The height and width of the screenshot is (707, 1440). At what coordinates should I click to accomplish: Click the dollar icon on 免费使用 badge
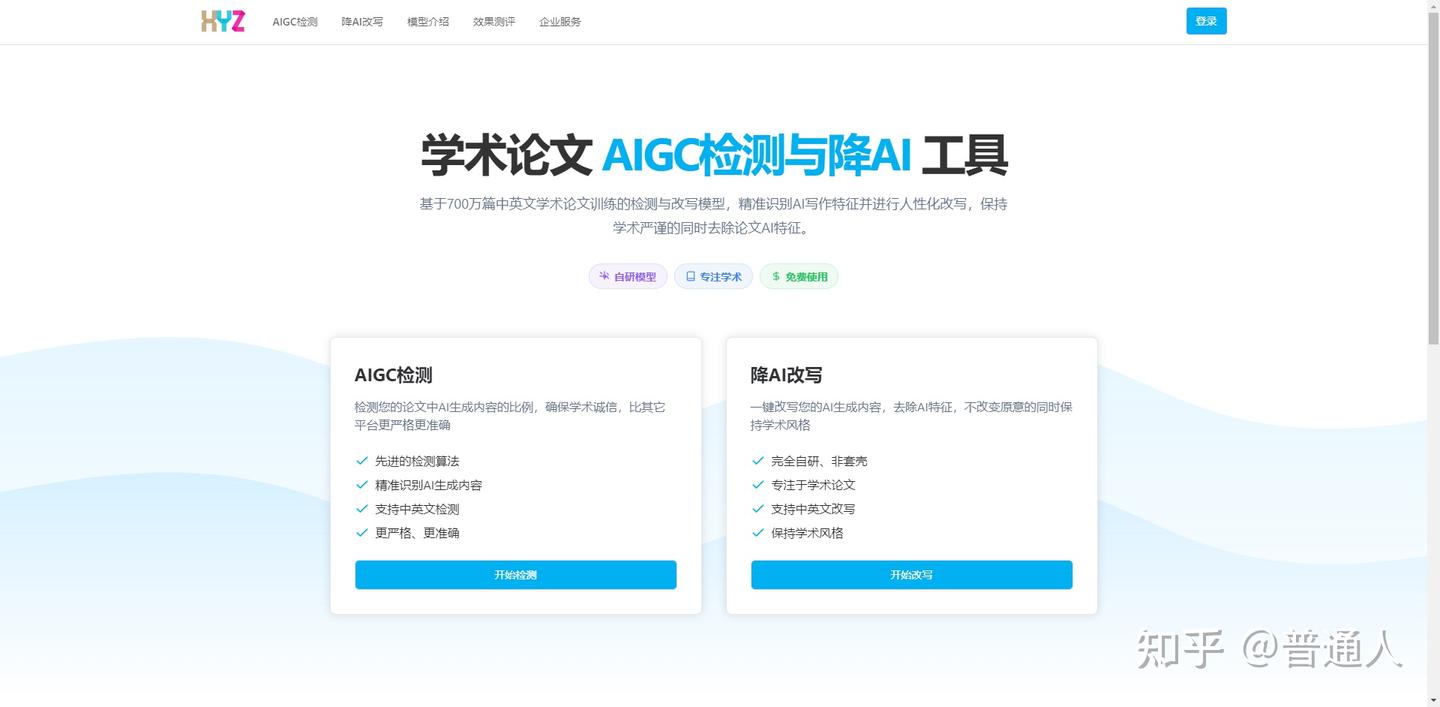pyautogui.click(x=774, y=276)
